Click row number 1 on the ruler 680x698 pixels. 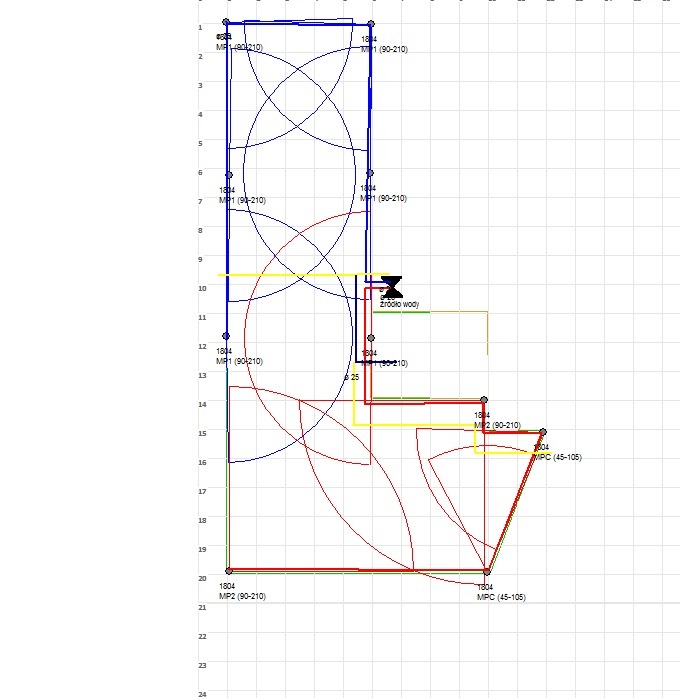coord(202,27)
